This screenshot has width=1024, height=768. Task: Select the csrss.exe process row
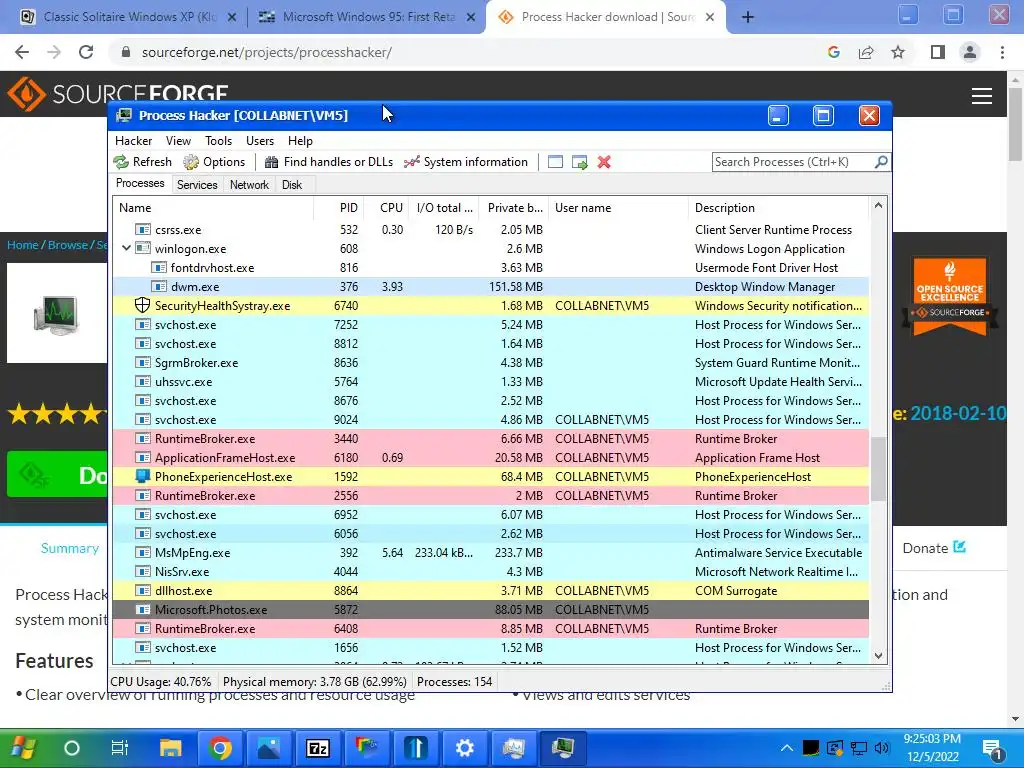pos(491,230)
